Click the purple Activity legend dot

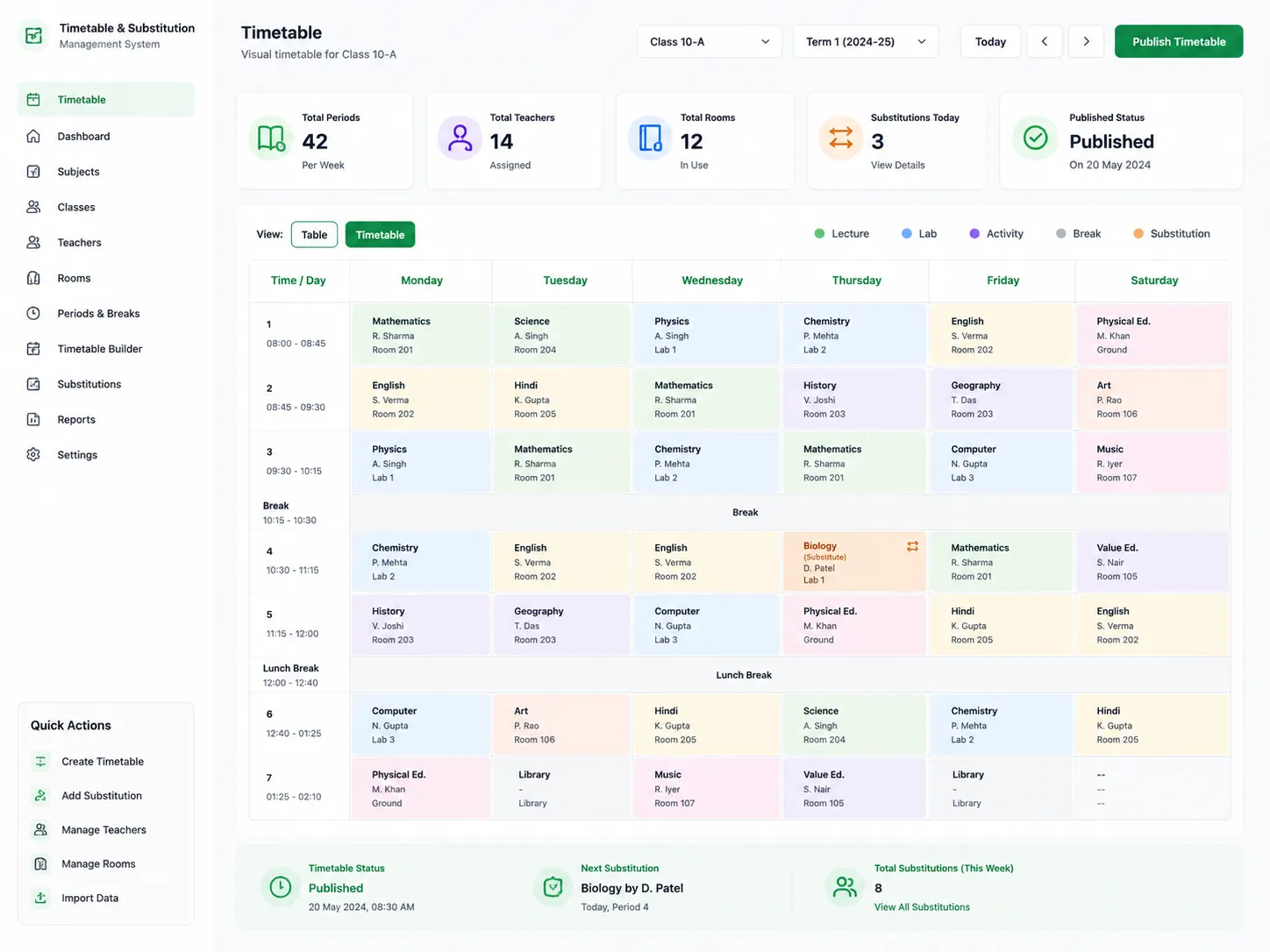[974, 234]
